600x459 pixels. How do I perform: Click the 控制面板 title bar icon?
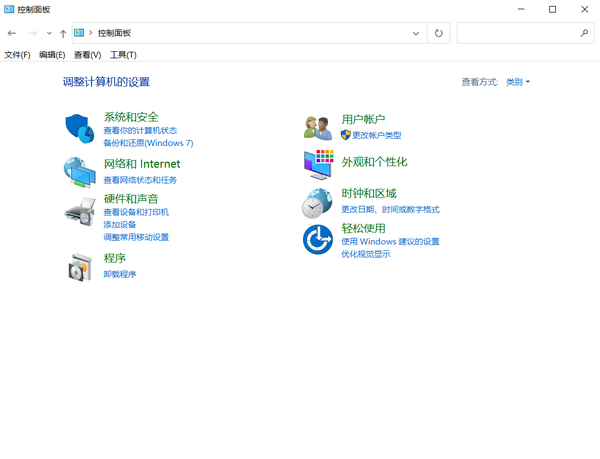point(9,9)
